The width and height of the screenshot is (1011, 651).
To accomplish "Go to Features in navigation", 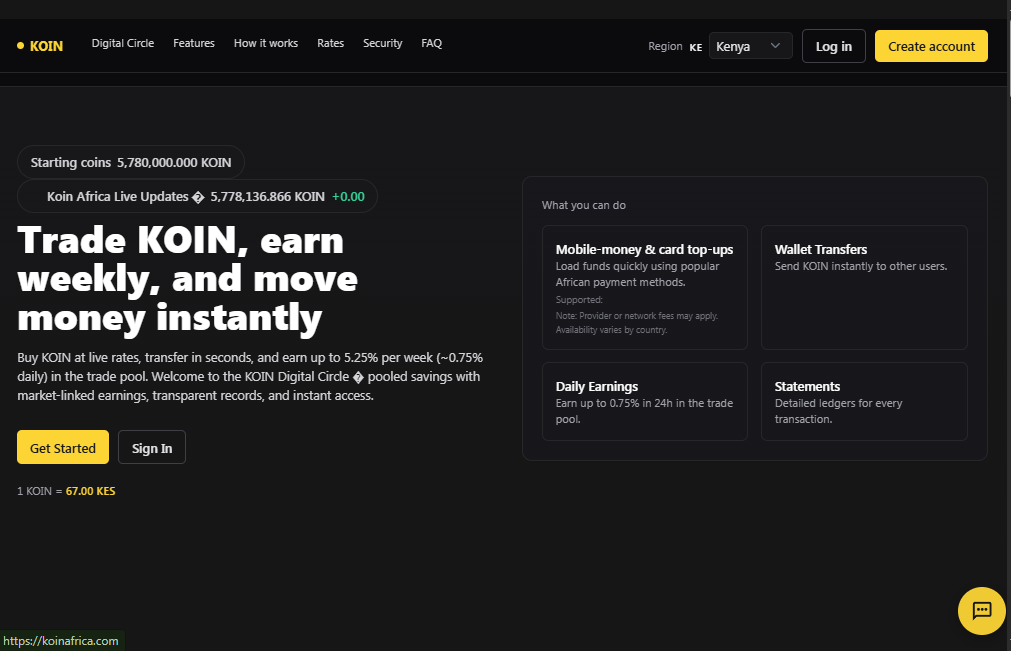I will pyautogui.click(x=193, y=43).
